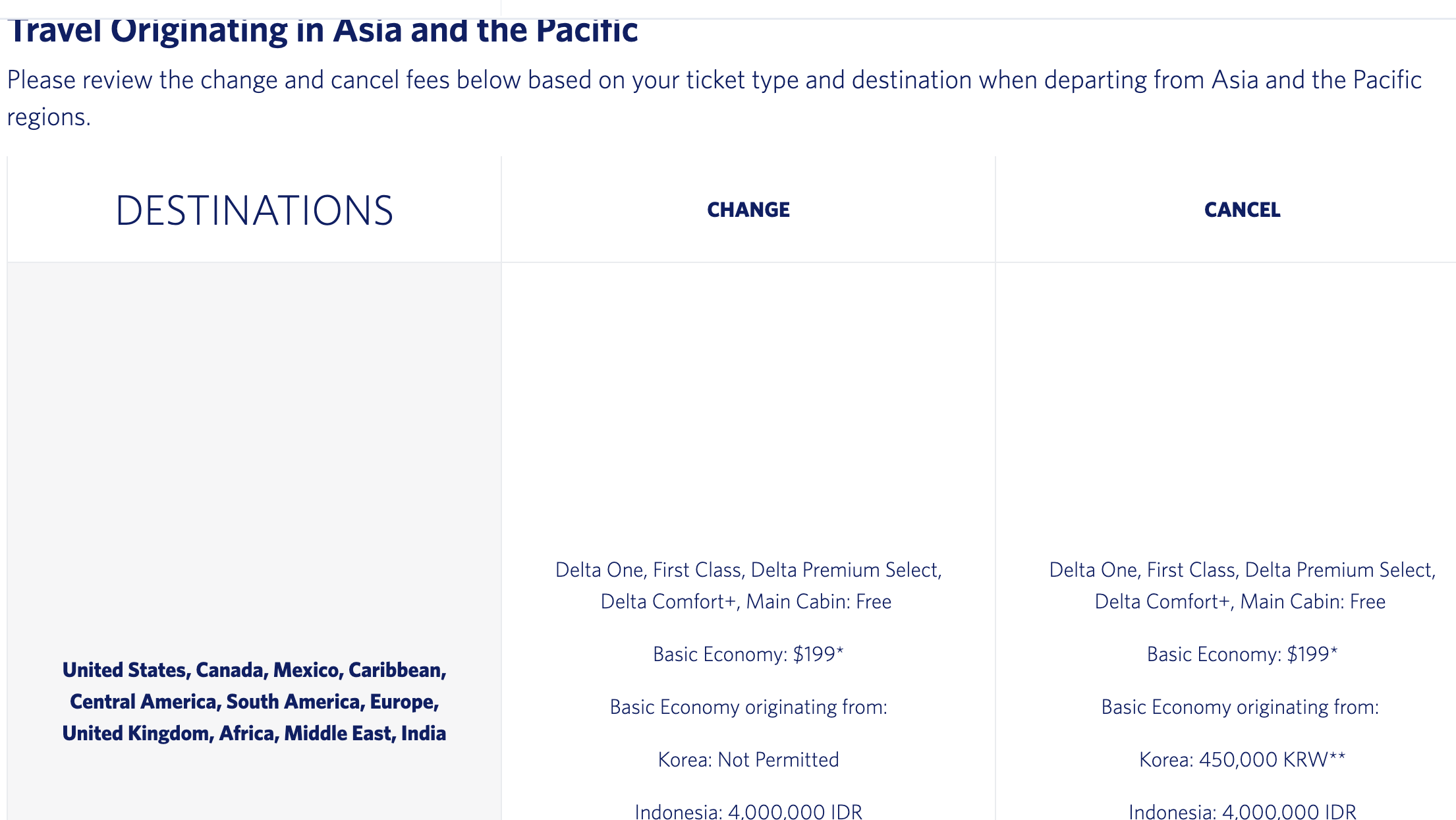Click "Basic Economy originating from:" in Cancel column
The width and height of the screenshot is (1456, 820).
[x=1240, y=707]
